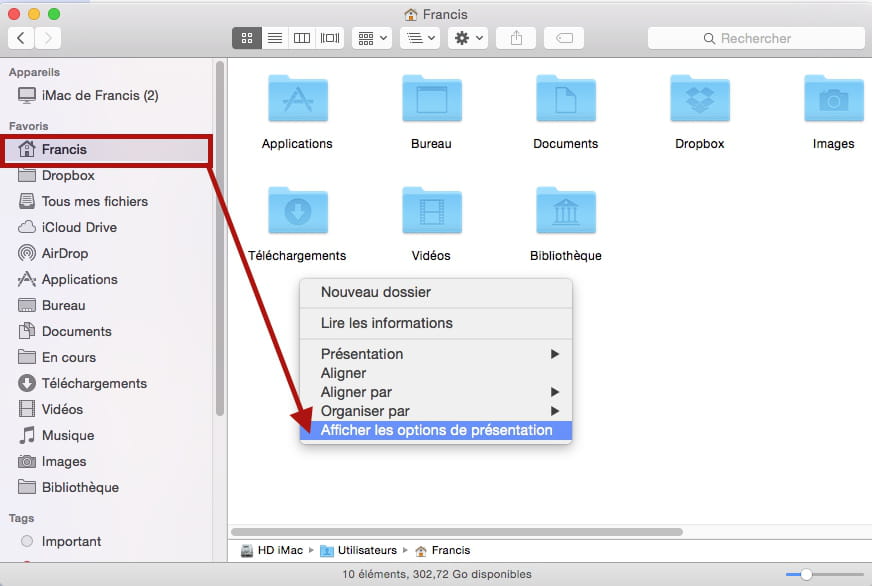Select the Dropbox folder icon
The height and width of the screenshot is (586, 872).
tap(700, 98)
